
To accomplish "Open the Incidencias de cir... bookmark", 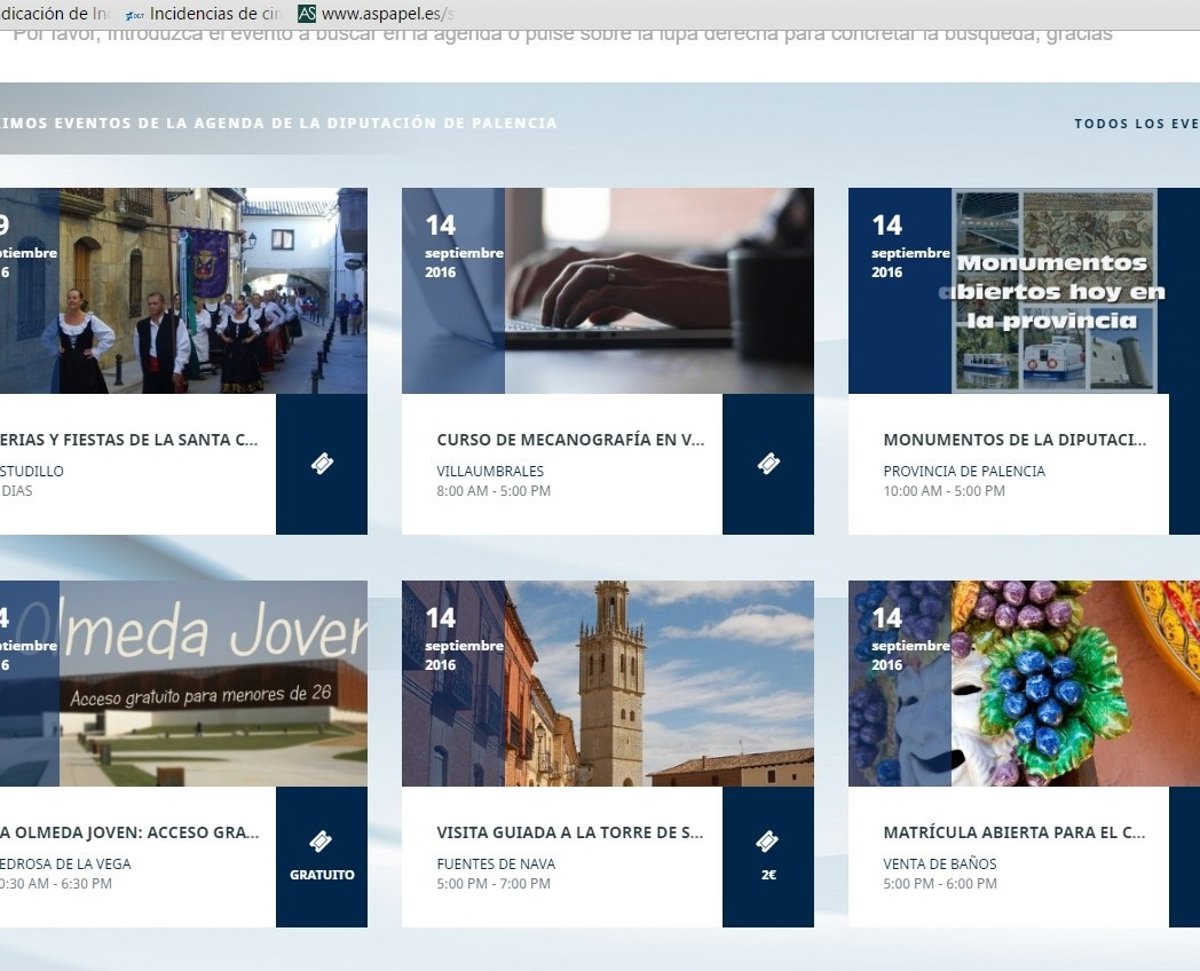I will 215,14.
